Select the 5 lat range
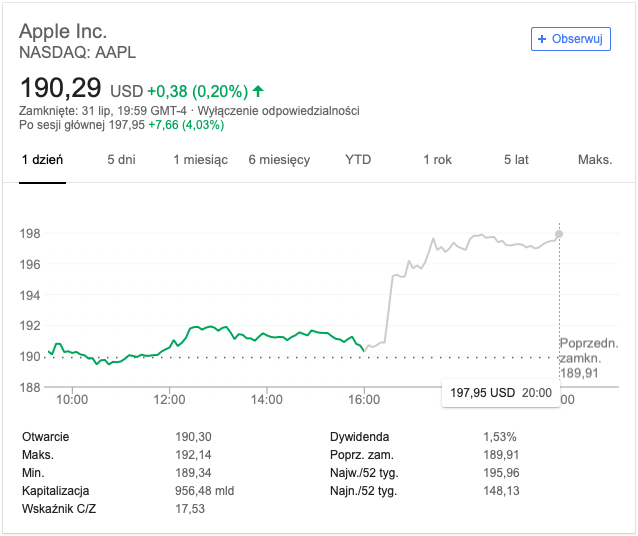Image resolution: width=638 pixels, height=536 pixels. (x=516, y=160)
